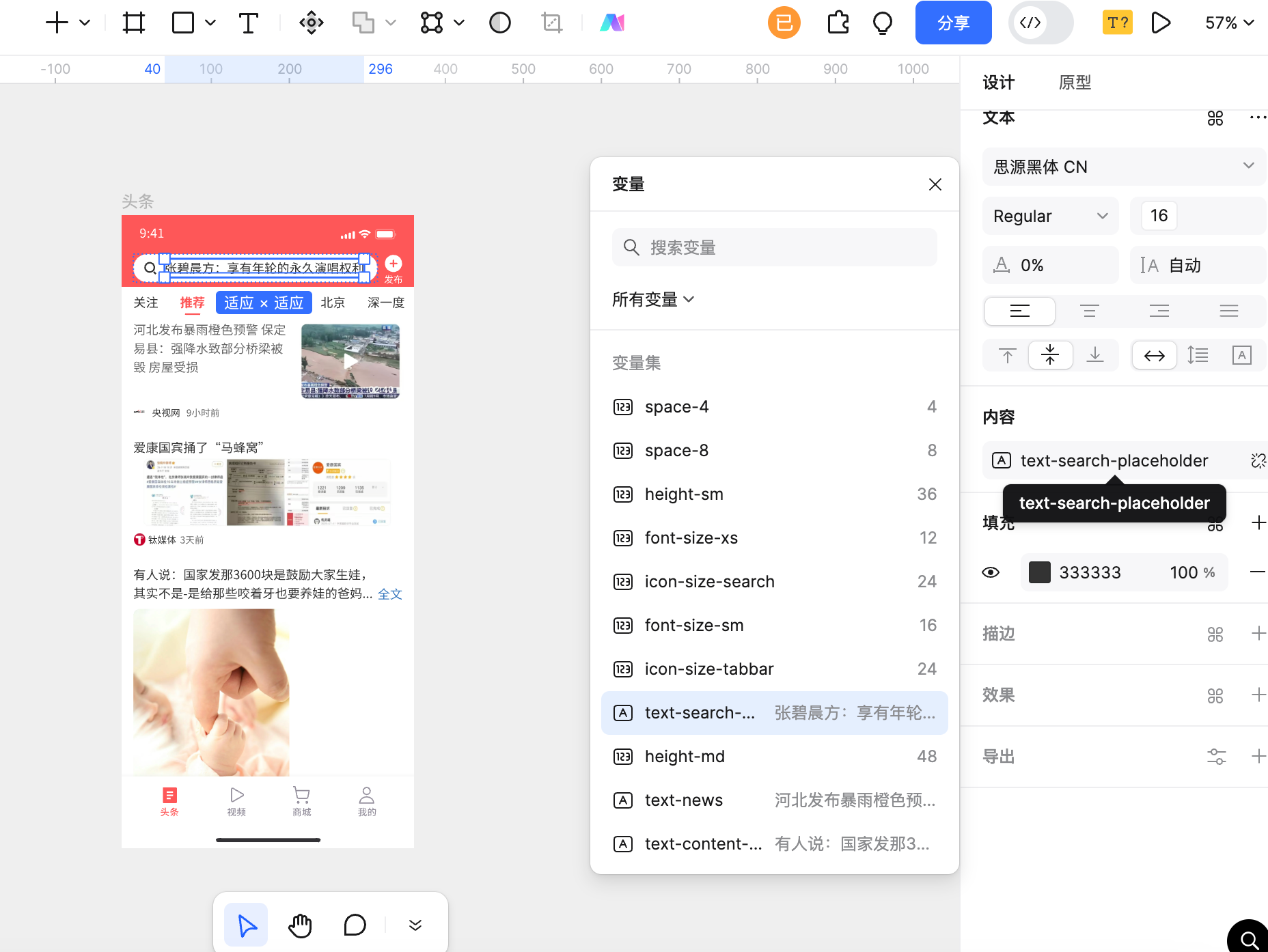Image resolution: width=1268 pixels, height=952 pixels.
Task: Select the move cursor tool
Action: coord(246,925)
